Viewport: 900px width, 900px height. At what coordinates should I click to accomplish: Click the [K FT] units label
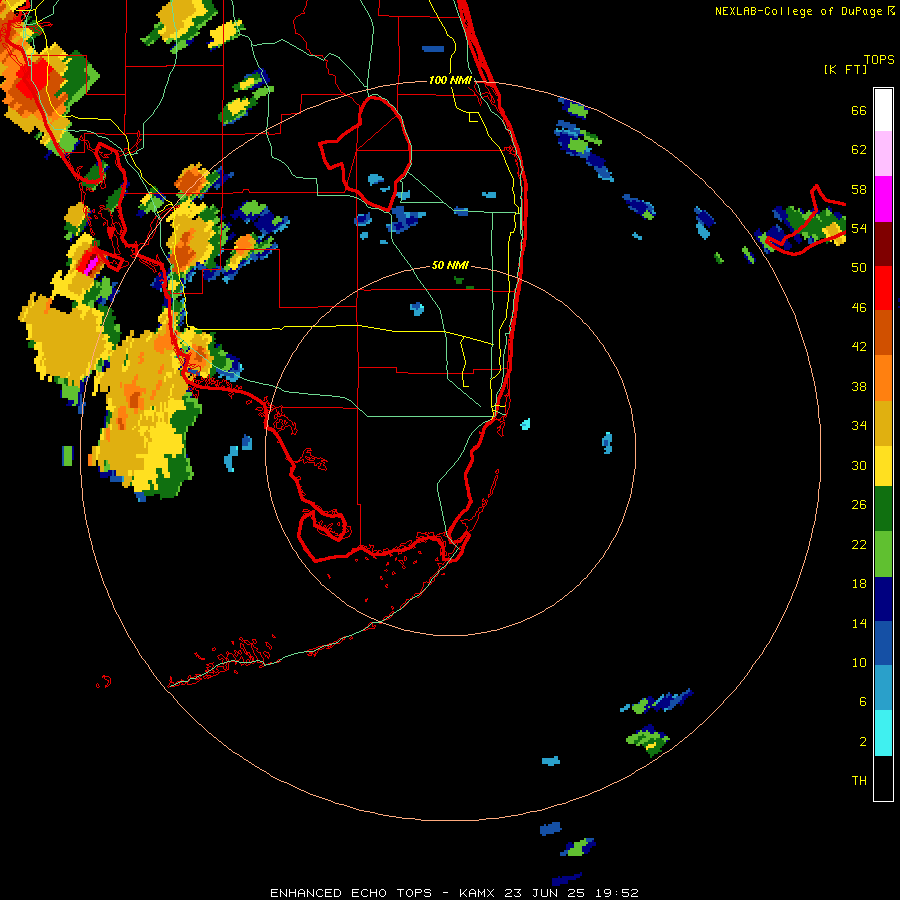tap(845, 69)
